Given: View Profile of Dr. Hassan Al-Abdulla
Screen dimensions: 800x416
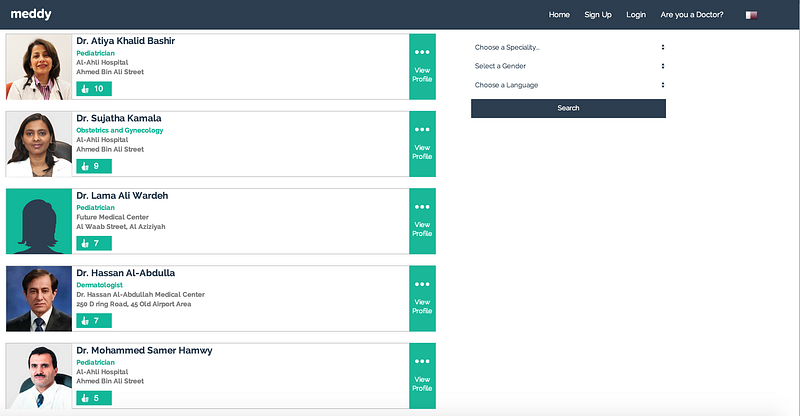Looking at the screenshot, I should [x=422, y=299].
